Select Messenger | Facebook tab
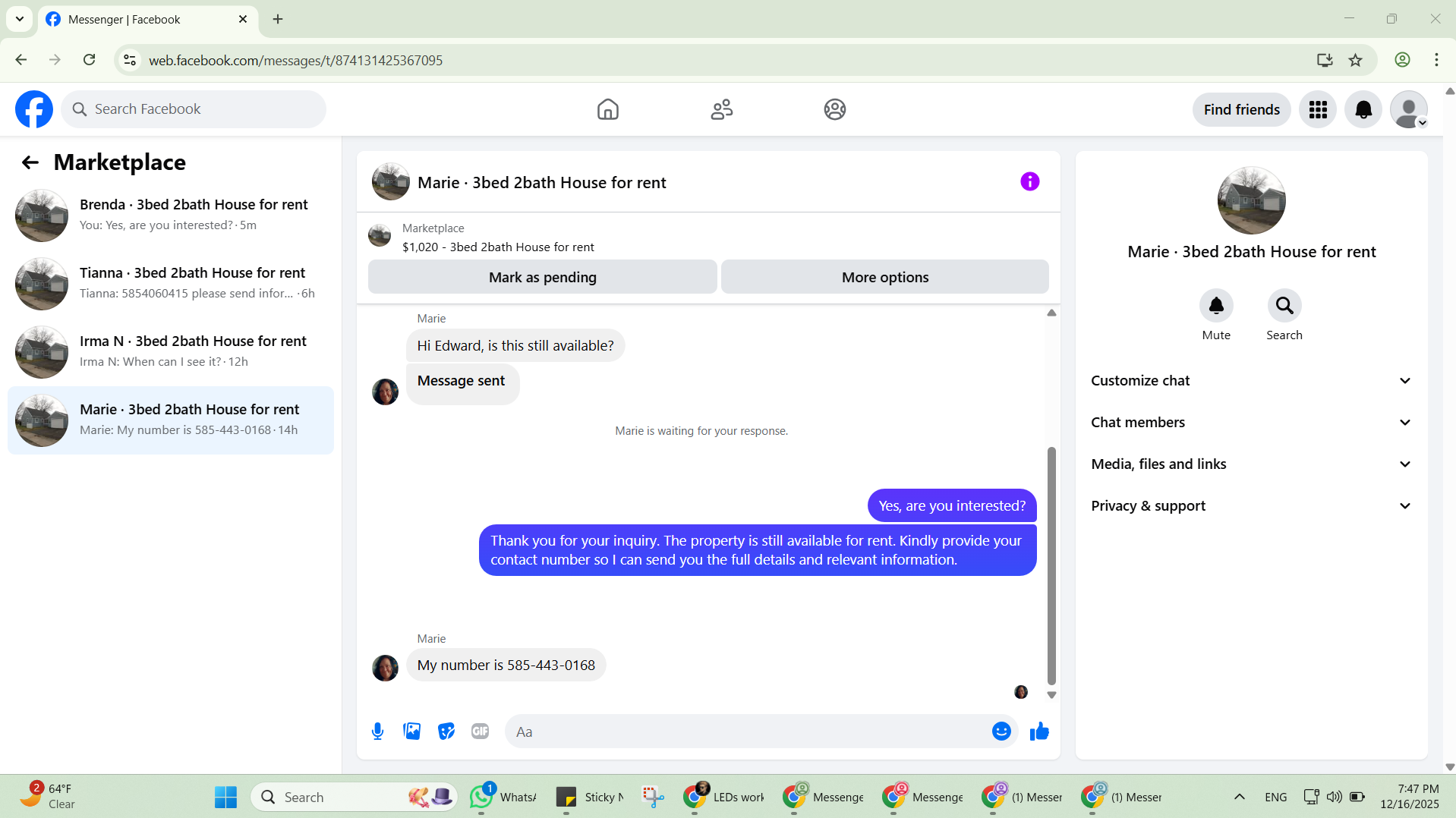 coord(147,19)
